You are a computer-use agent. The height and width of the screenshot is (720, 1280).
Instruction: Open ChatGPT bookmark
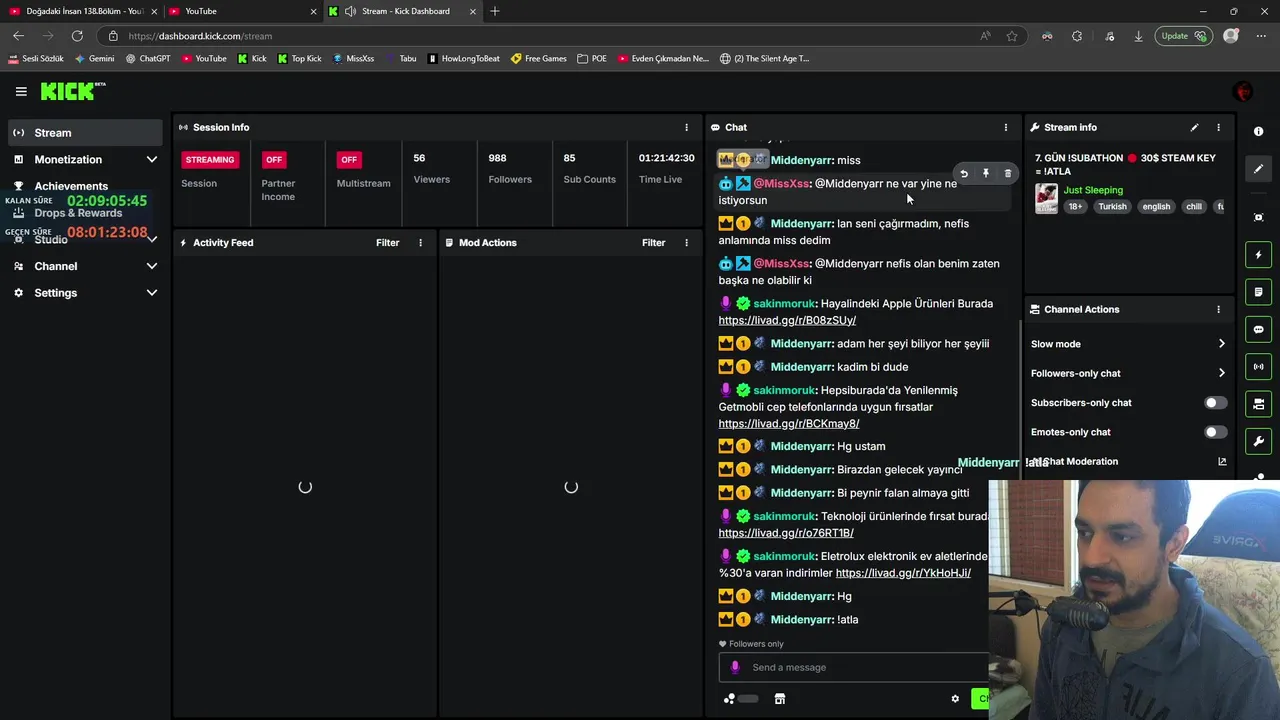pos(148,58)
